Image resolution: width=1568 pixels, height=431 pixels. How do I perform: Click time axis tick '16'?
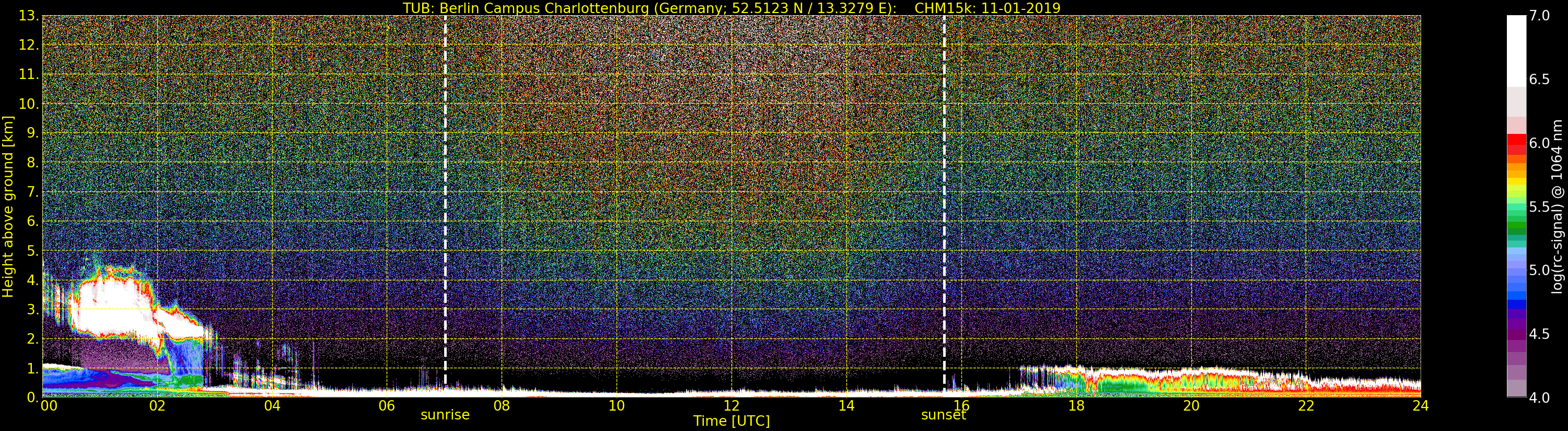pyautogui.click(x=961, y=405)
